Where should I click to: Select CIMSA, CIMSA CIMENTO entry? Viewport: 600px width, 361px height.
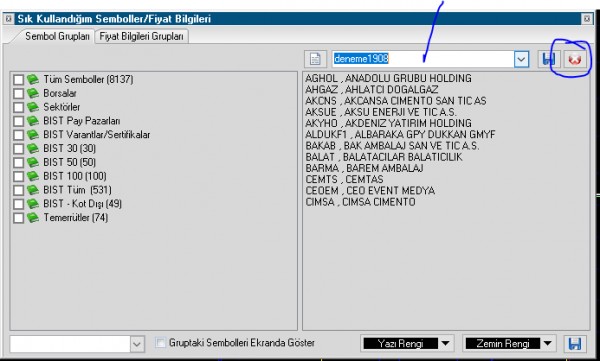(360, 202)
